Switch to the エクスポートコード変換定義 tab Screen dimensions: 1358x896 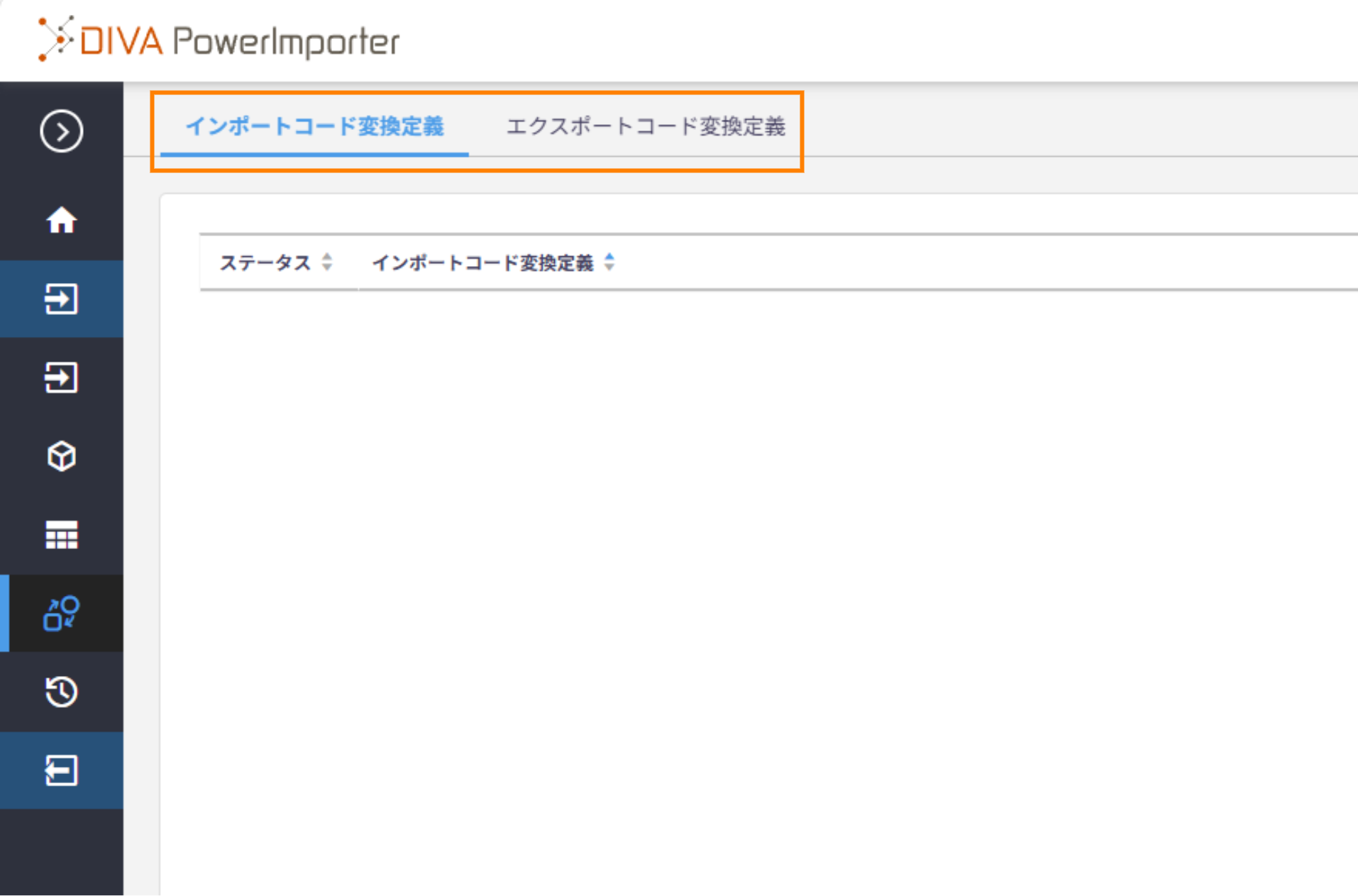coord(646,127)
